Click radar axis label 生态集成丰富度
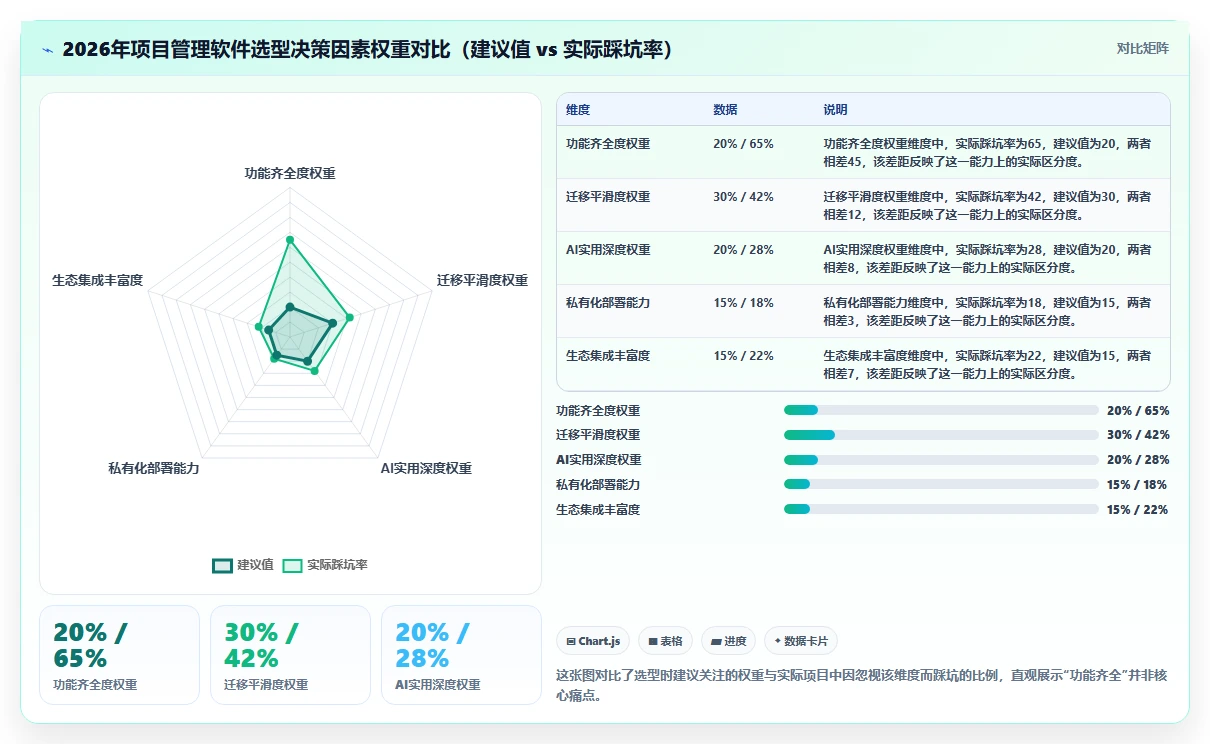 click(98, 281)
